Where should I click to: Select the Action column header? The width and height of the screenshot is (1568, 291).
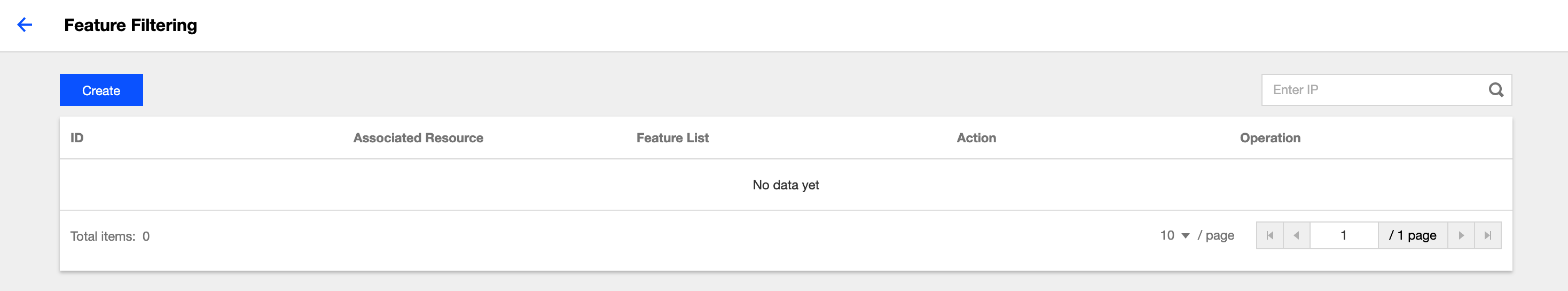point(976,138)
